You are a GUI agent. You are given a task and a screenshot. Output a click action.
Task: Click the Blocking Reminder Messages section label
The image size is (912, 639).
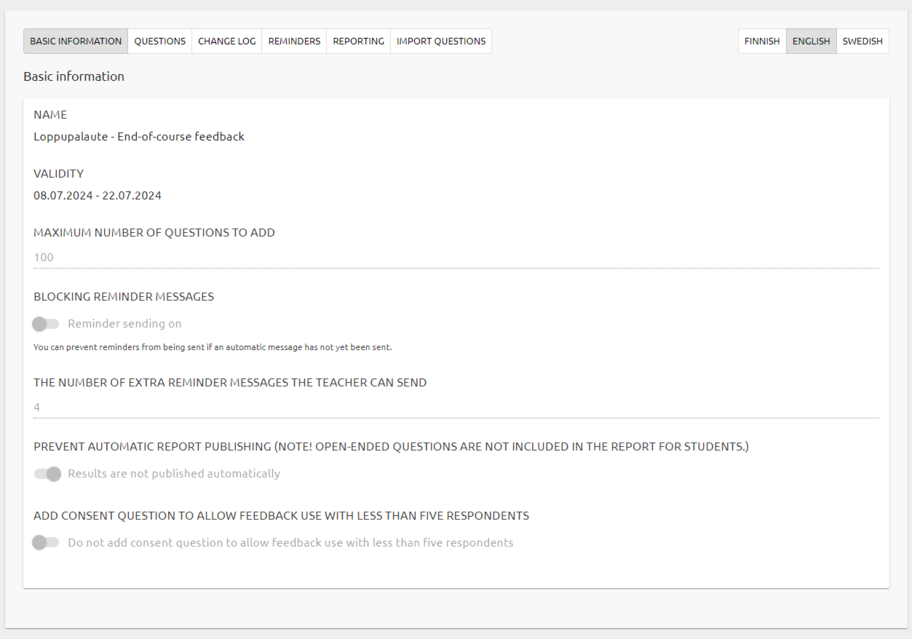pos(123,297)
